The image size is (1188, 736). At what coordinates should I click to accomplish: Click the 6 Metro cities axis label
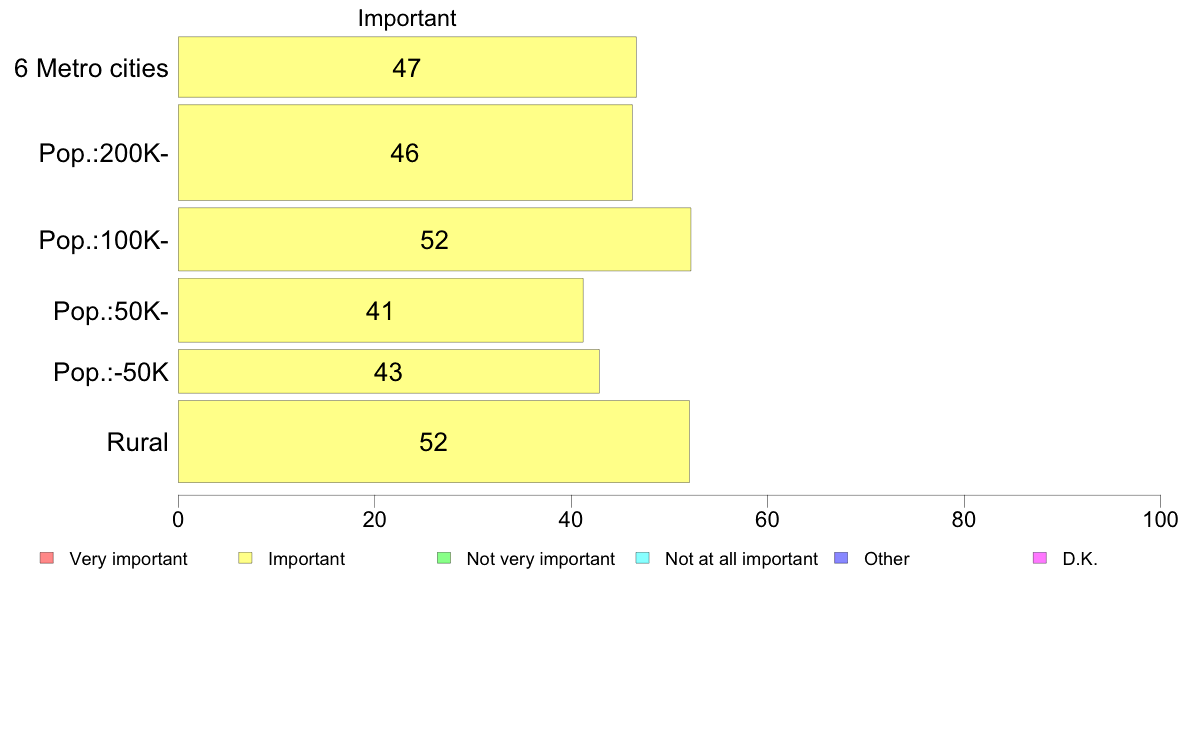pyautogui.click(x=91, y=68)
